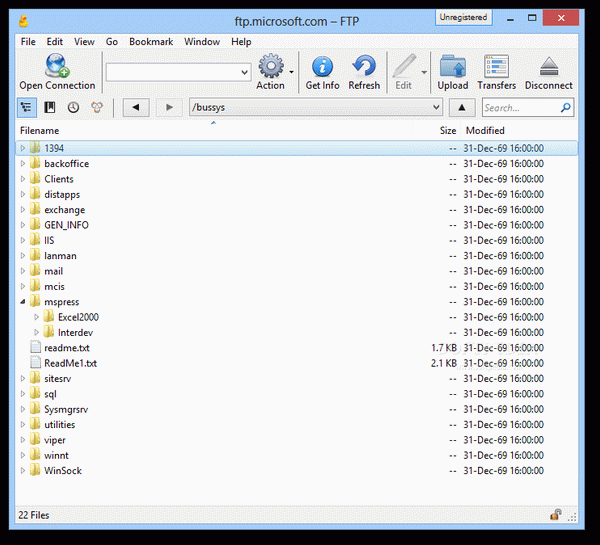
Task: Select the sitesrv folder row
Action: click(297, 378)
